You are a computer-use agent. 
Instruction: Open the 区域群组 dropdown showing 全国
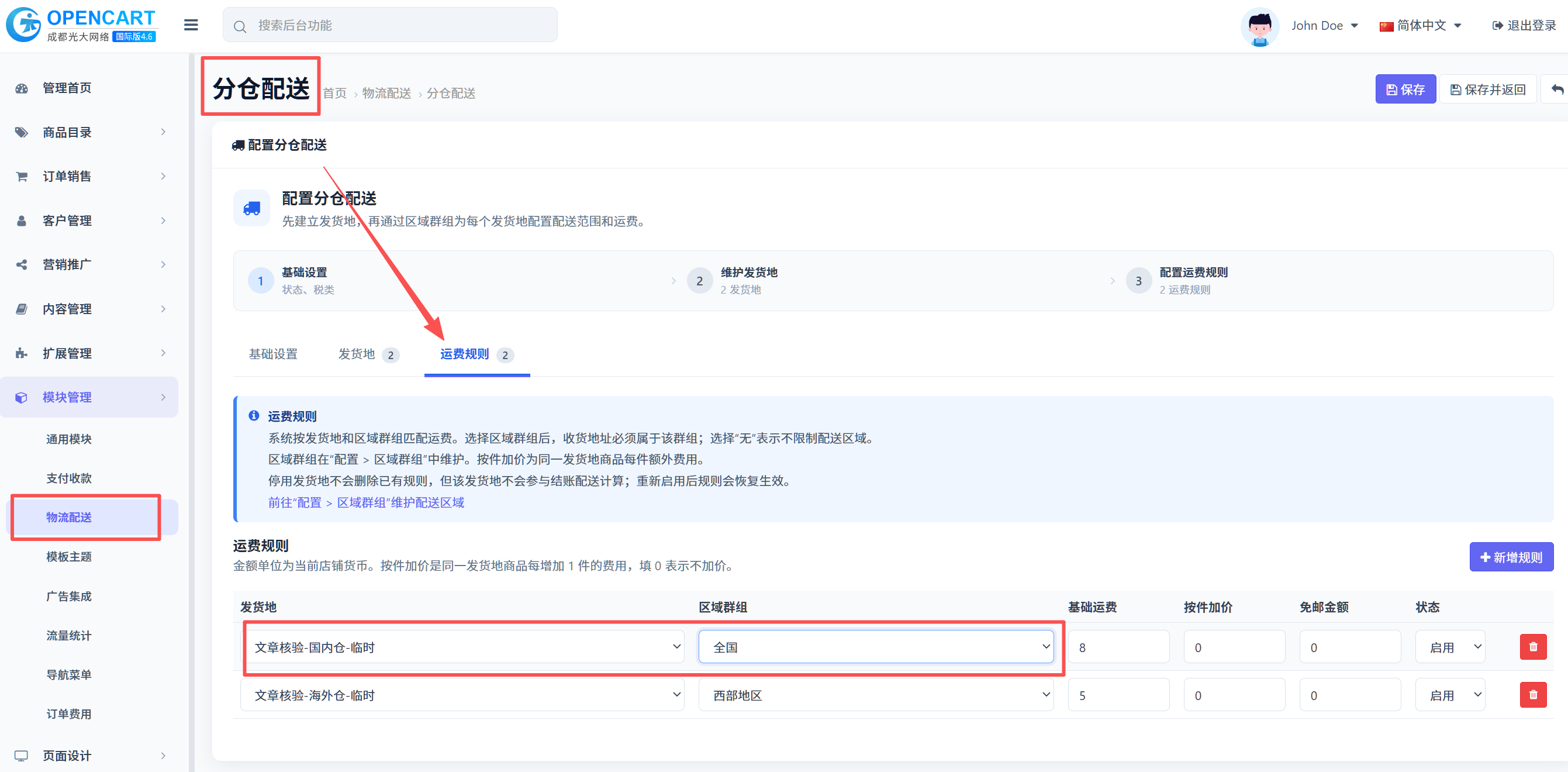(x=876, y=647)
